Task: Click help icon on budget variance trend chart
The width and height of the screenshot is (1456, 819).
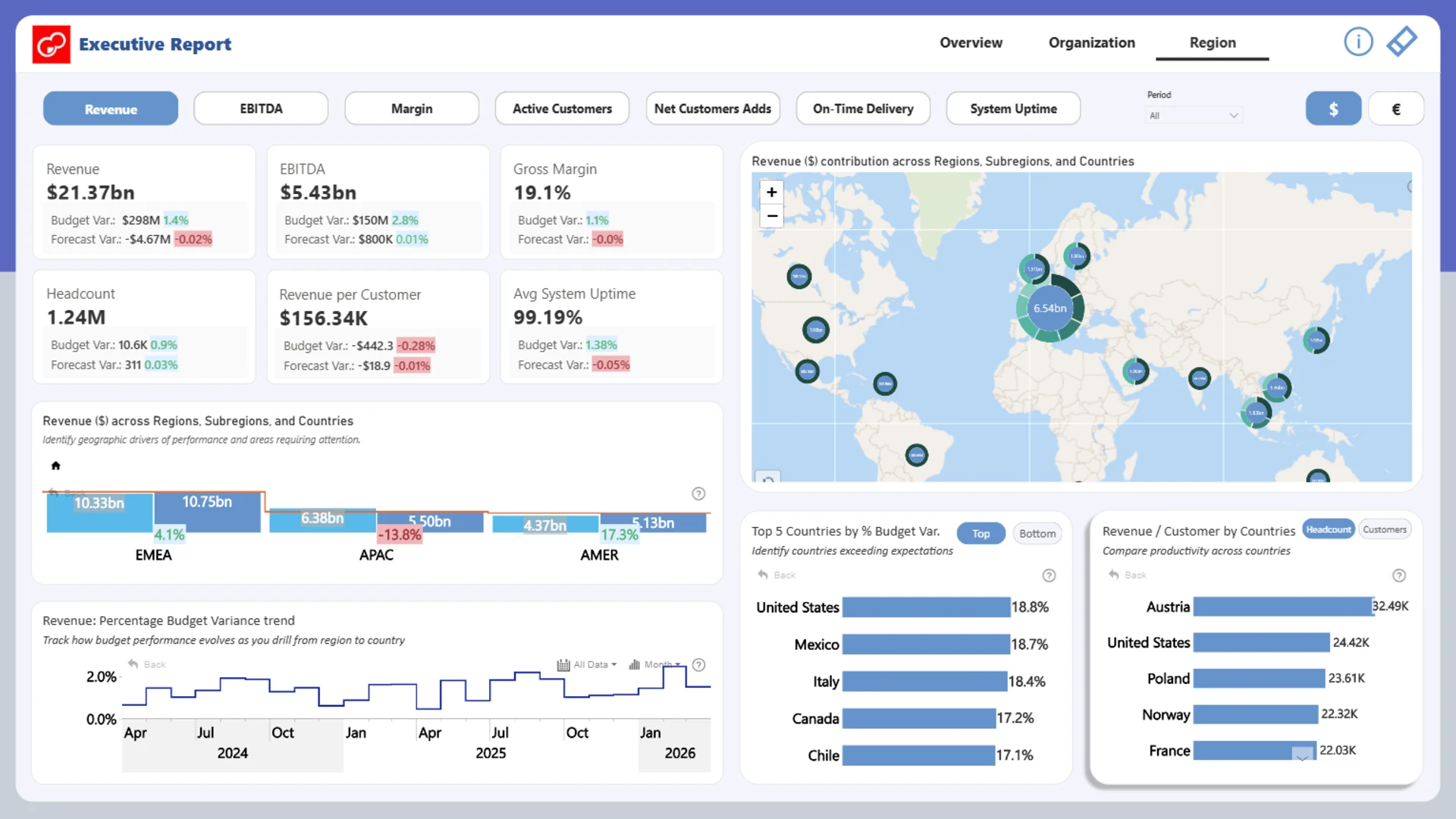Action: coord(698,665)
